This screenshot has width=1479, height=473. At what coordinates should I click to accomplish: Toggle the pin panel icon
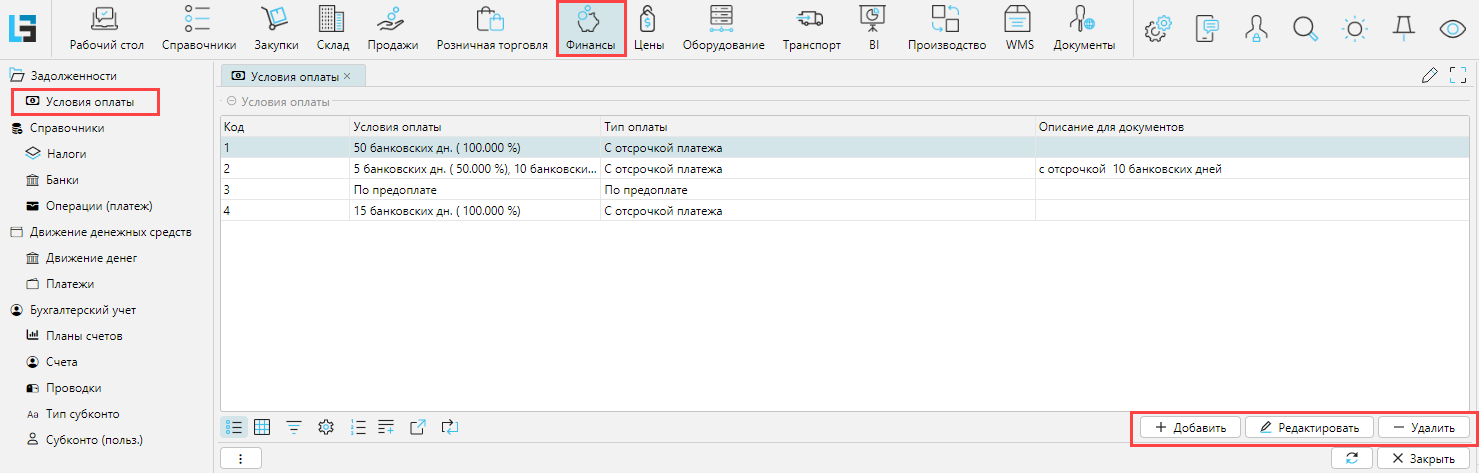coord(1403,28)
